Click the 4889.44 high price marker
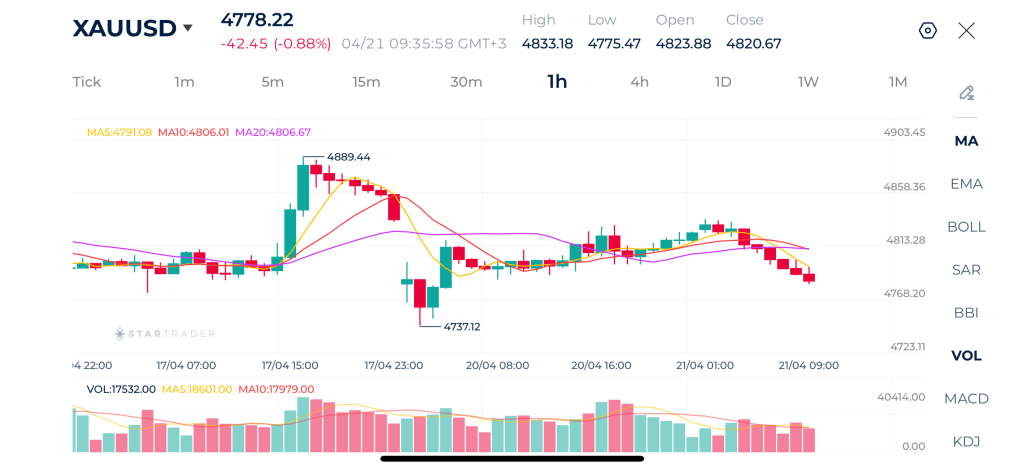 point(348,157)
